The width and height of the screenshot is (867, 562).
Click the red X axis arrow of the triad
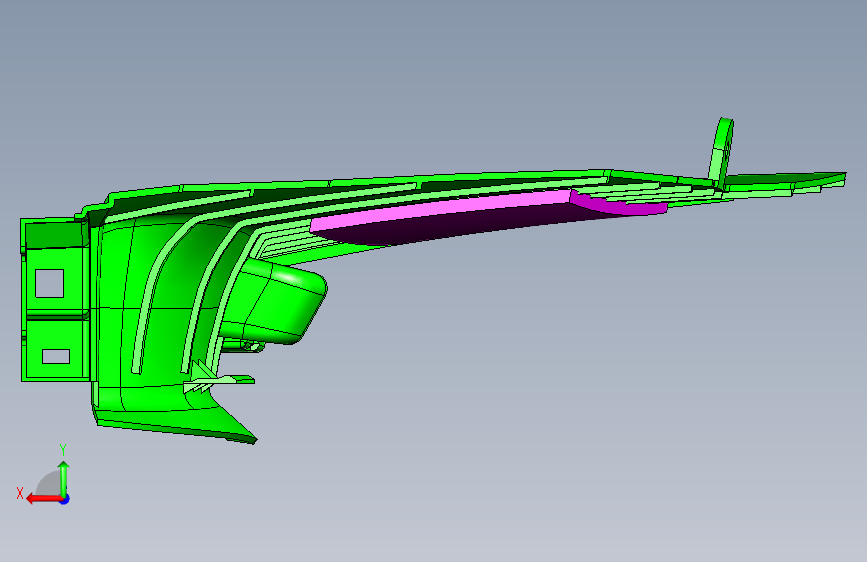(44, 499)
